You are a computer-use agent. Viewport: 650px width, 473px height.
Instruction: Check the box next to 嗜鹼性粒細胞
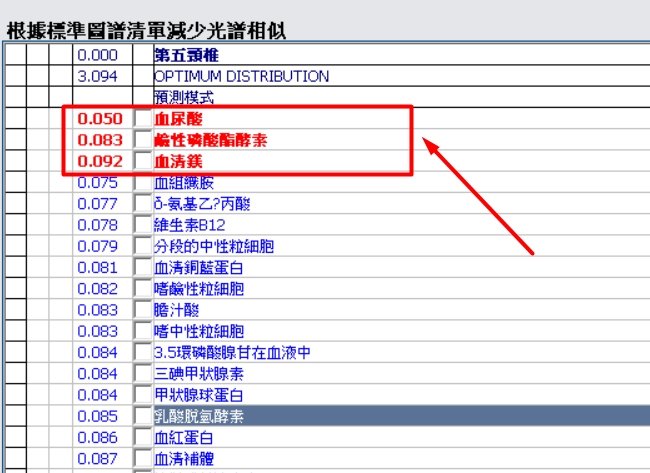[x=143, y=289]
